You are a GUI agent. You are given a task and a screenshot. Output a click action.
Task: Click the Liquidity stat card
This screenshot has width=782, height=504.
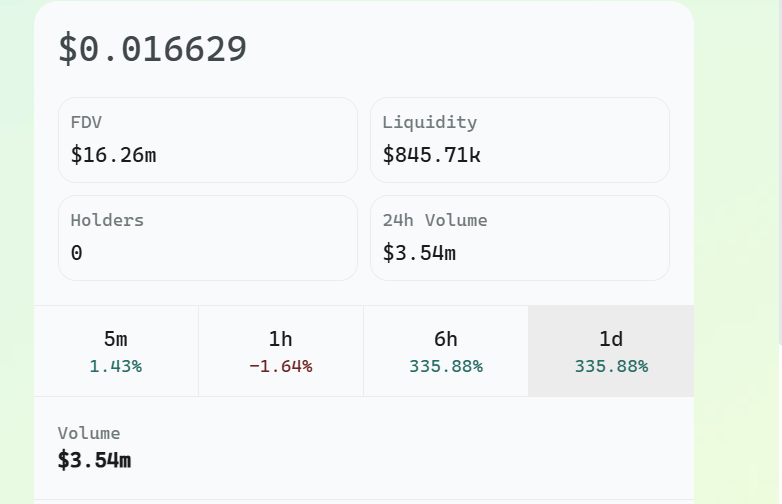(x=520, y=140)
